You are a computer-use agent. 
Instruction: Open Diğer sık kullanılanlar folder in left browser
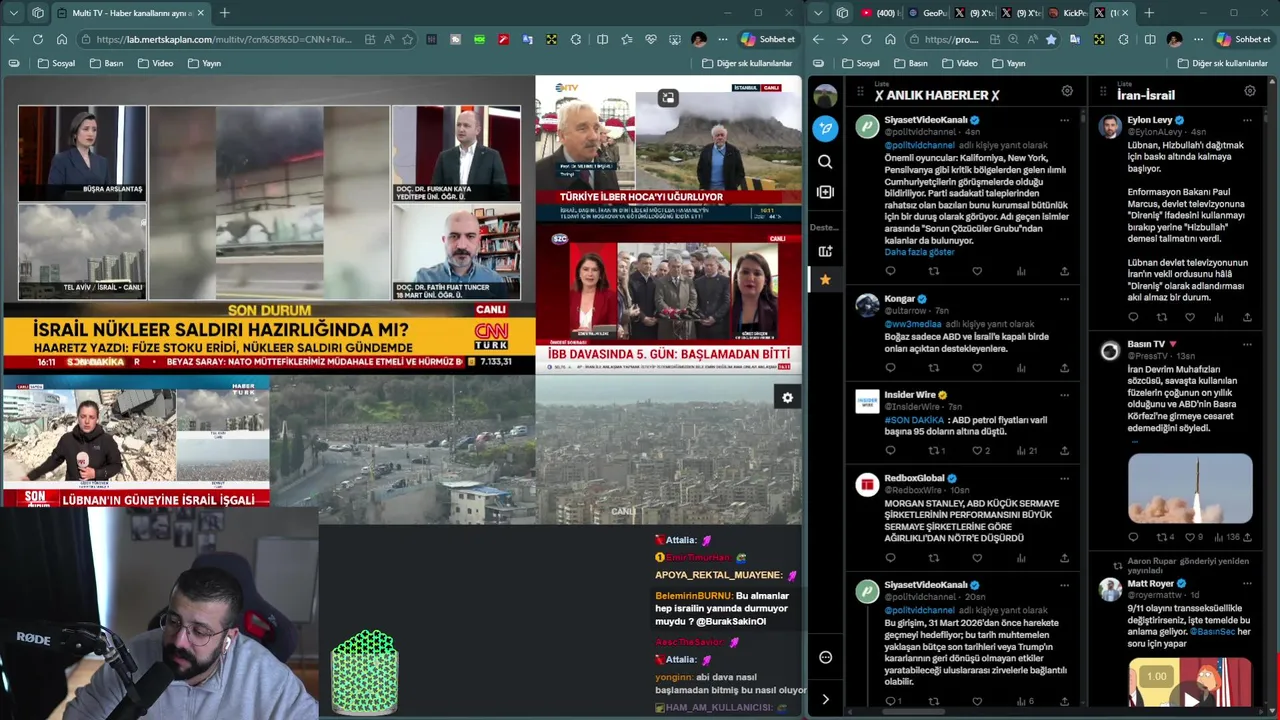(x=746, y=63)
